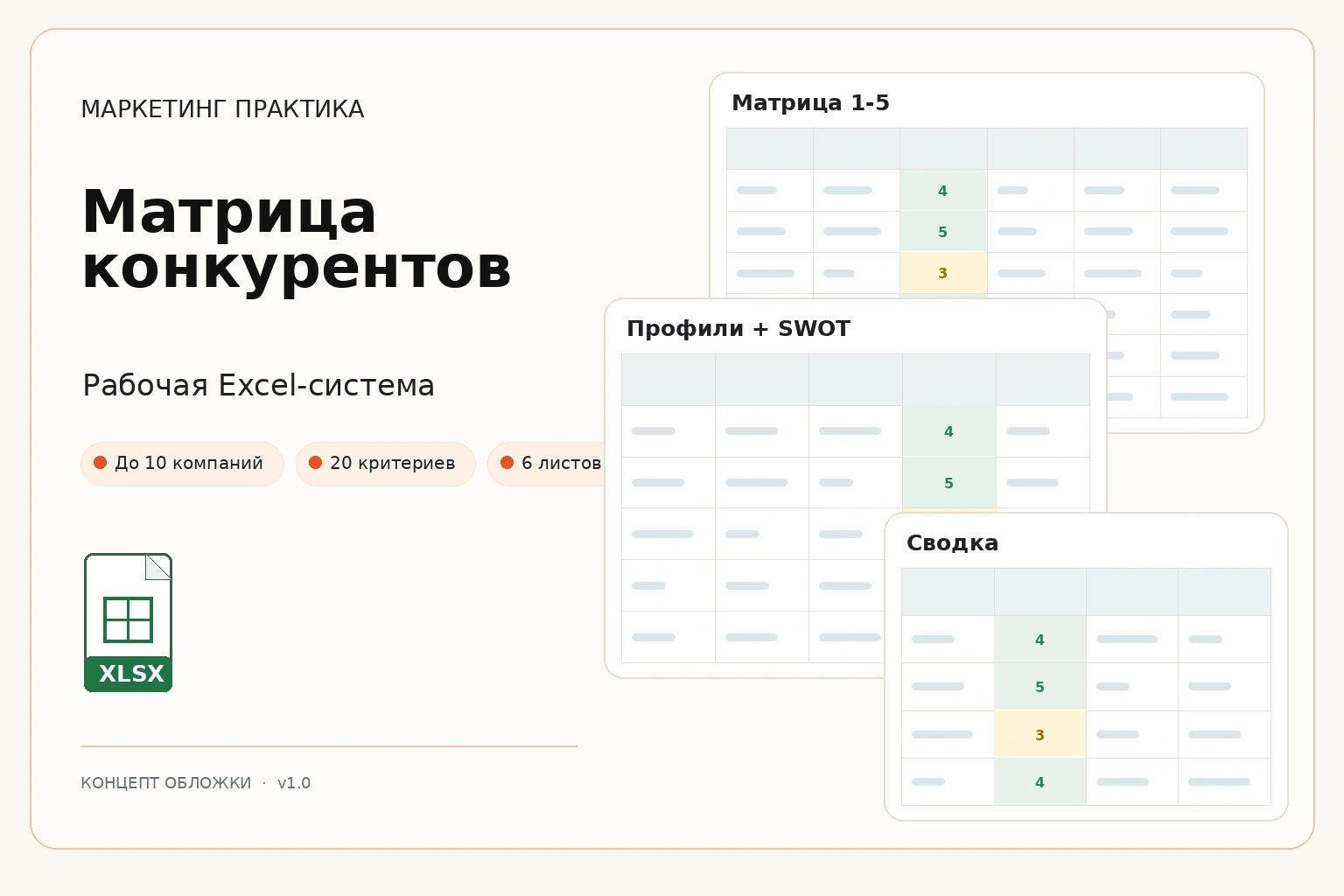Screen dimensions: 1344x896
Task: Select the green "5" cell in Сводка
Action: [1040, 687]
